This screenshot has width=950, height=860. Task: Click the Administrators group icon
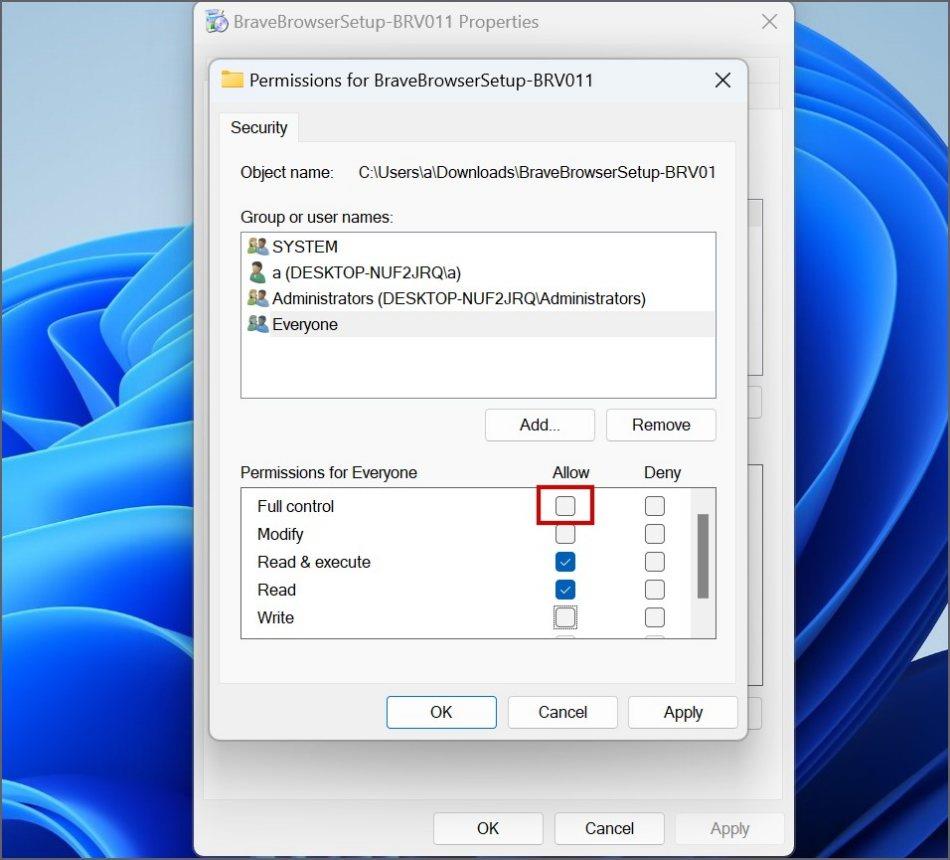coord(257,298)
